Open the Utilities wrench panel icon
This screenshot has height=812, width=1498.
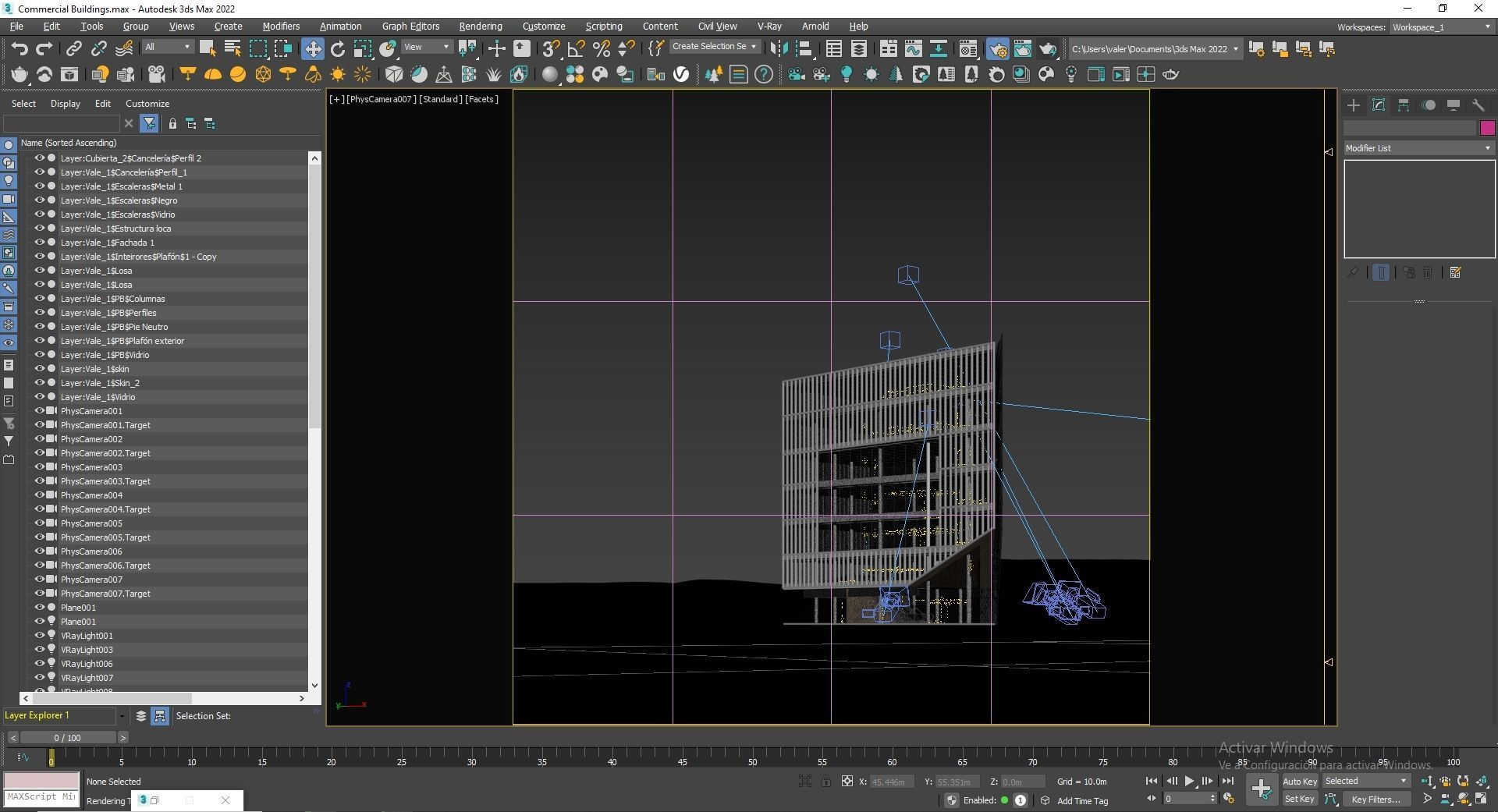1478,105
